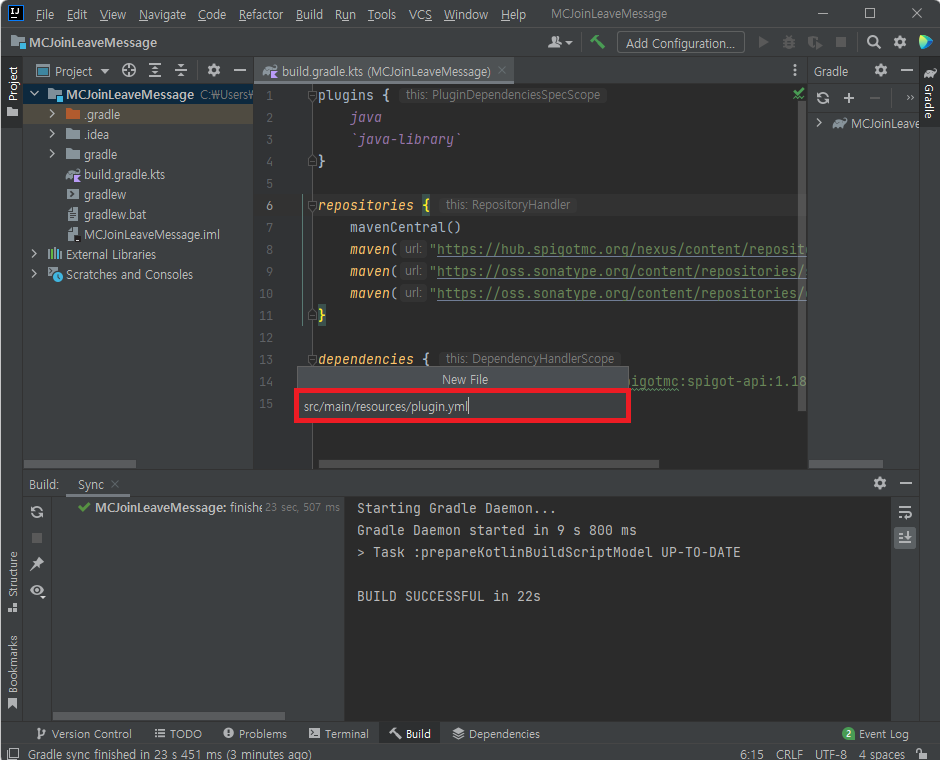
Task: Open the Problems tool window
Action: tap(255, 734)
